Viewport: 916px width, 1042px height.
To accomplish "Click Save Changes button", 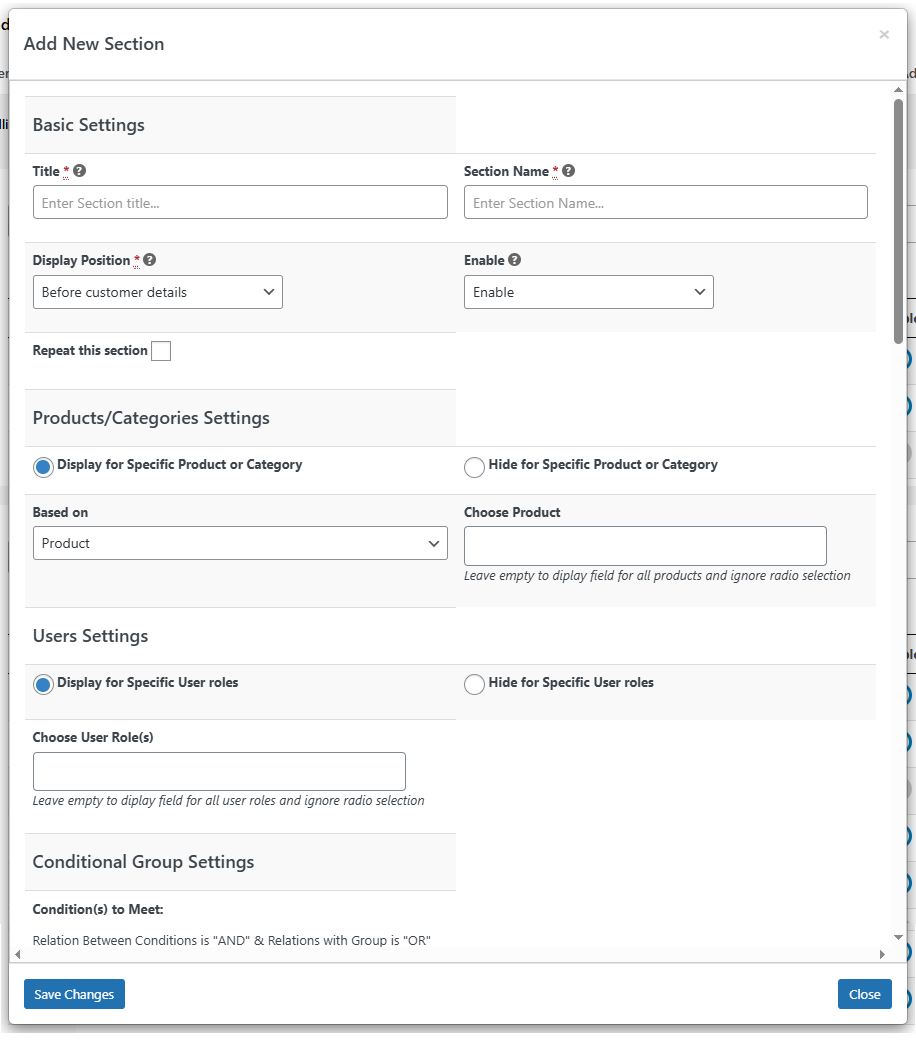I will point(74,994).
